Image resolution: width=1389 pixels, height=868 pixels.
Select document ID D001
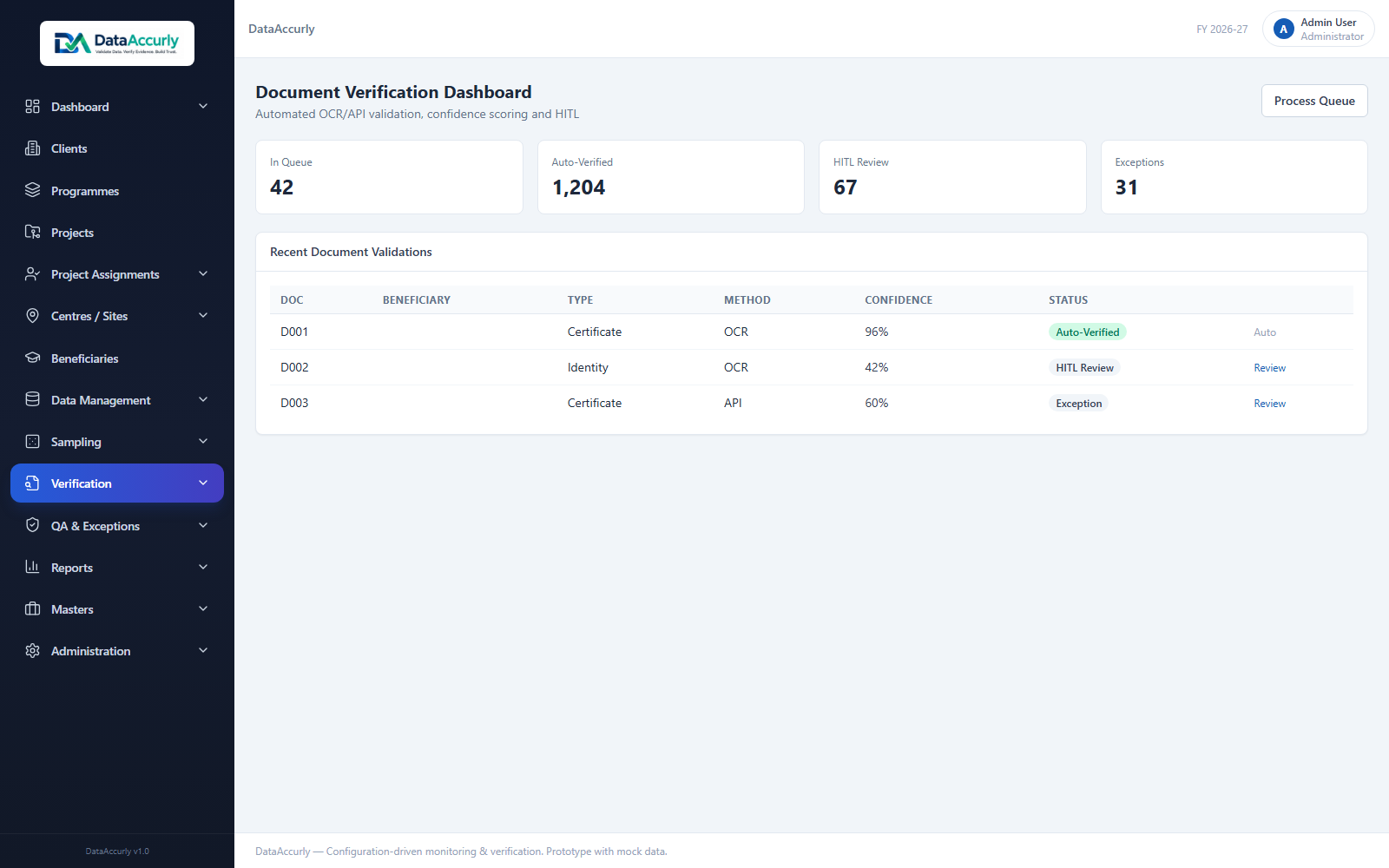point(294,332)
